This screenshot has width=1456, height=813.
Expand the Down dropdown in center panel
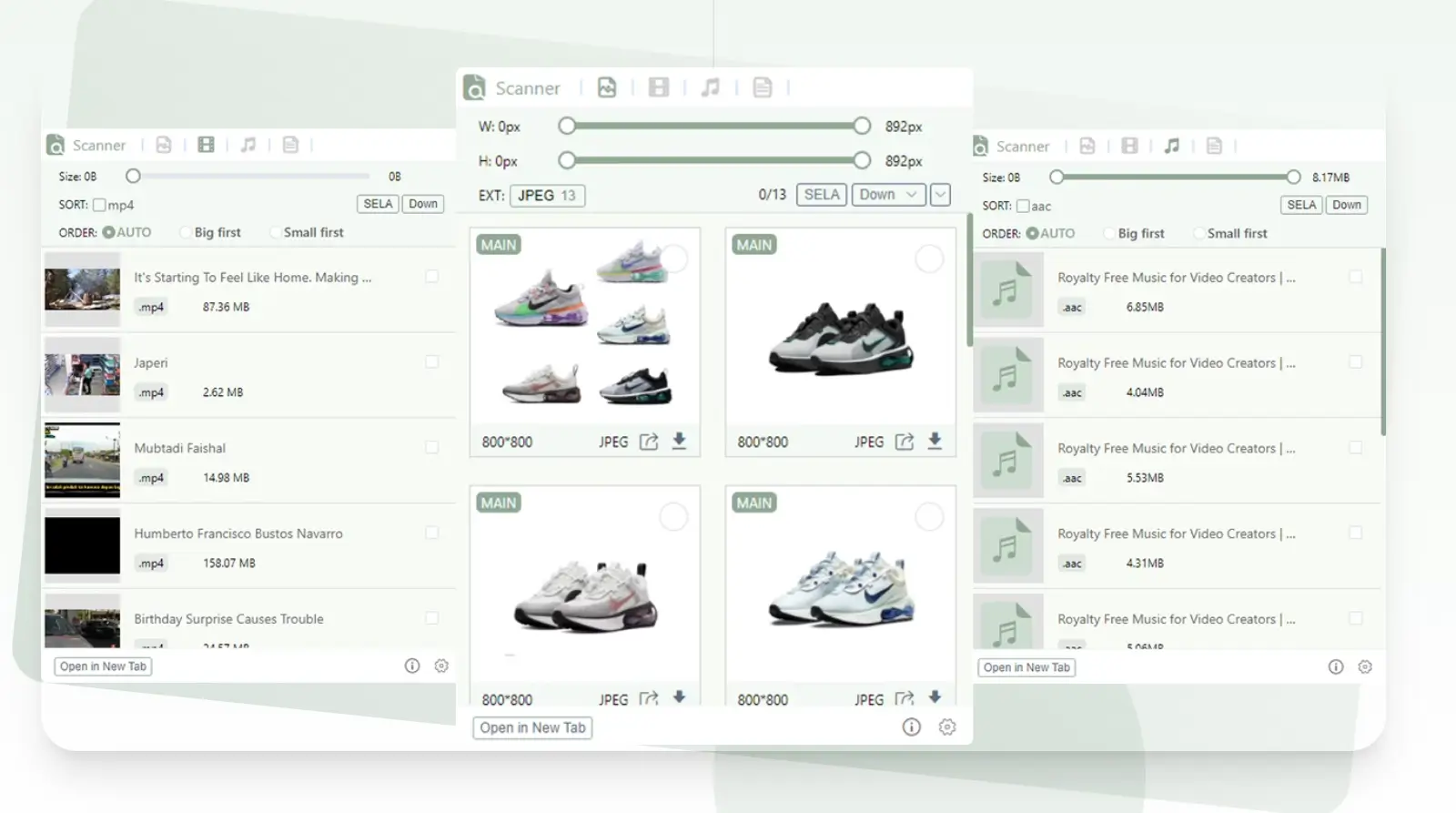889,195
